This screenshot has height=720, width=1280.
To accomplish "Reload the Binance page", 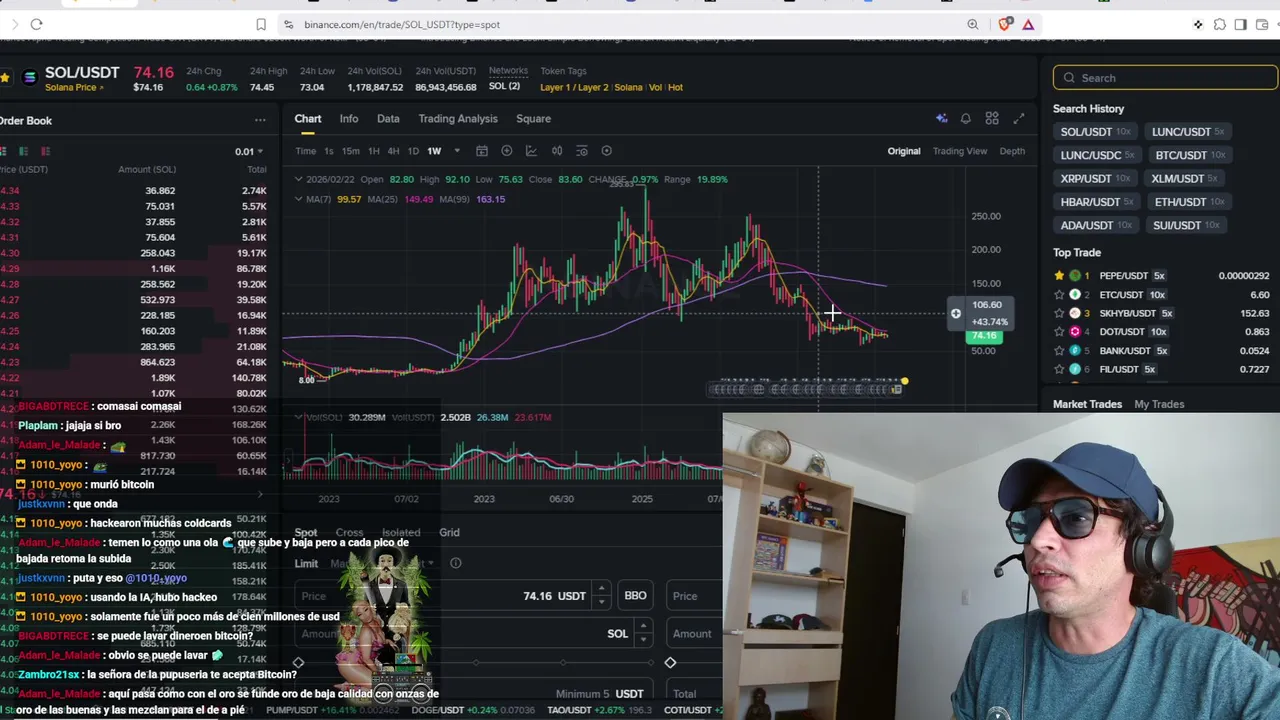I will [36, 24].
